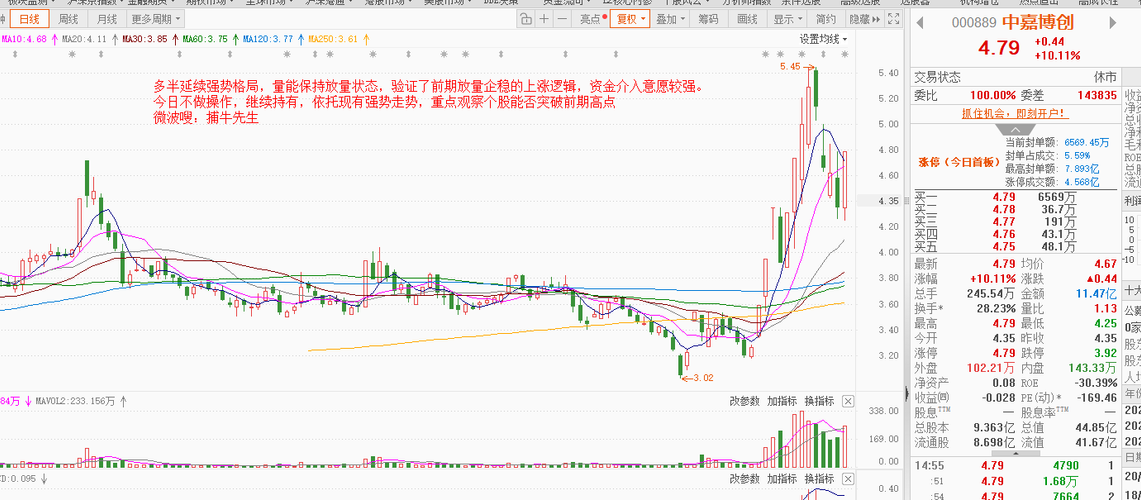Image resolution: width=1141 pixels, height=500 pixels.
Task: Click 换指标 in volume panel
Action: tap(819, 401)
